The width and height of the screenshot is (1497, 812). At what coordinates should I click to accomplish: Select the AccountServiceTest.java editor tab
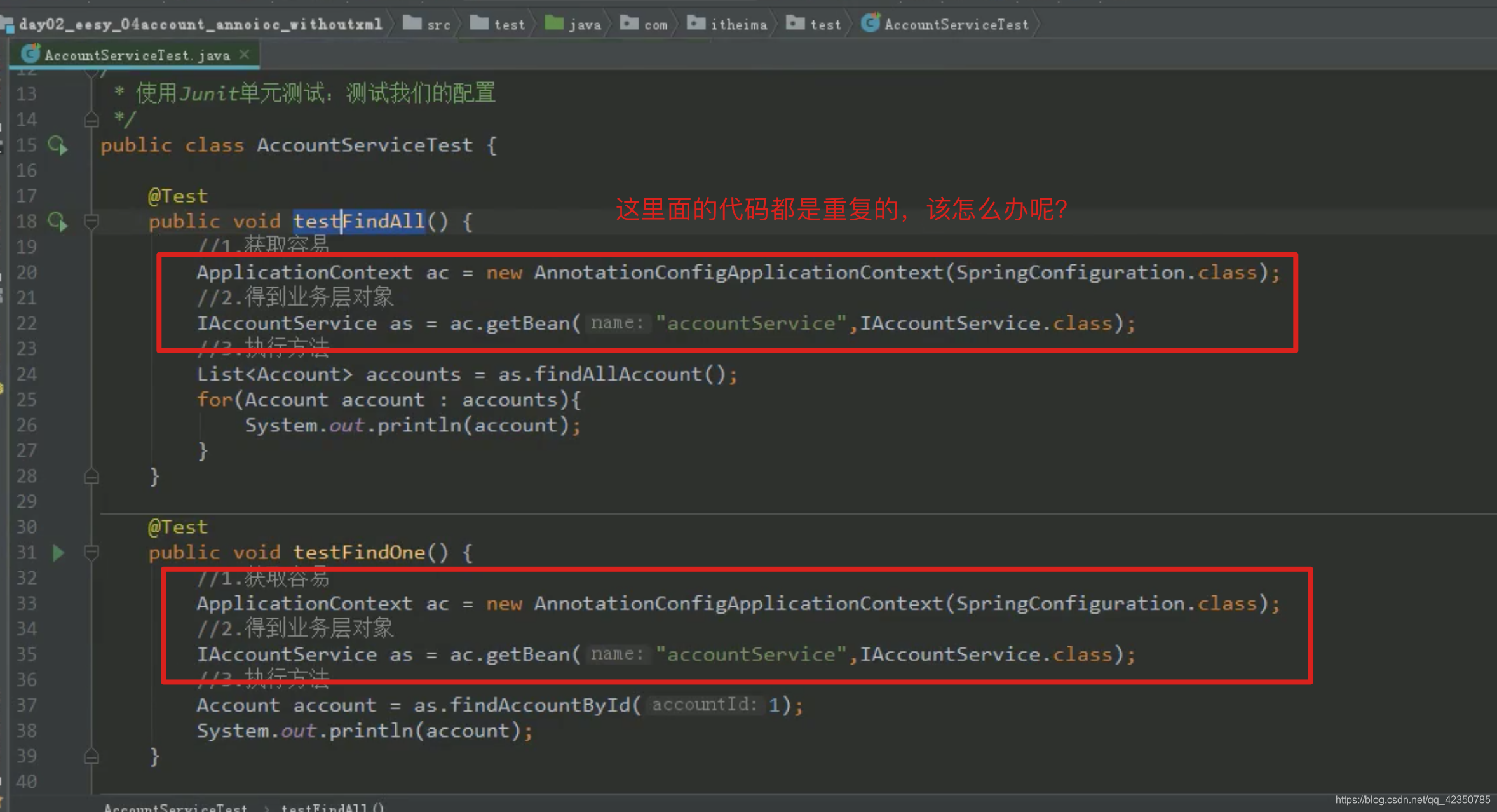tap(135, 55)
